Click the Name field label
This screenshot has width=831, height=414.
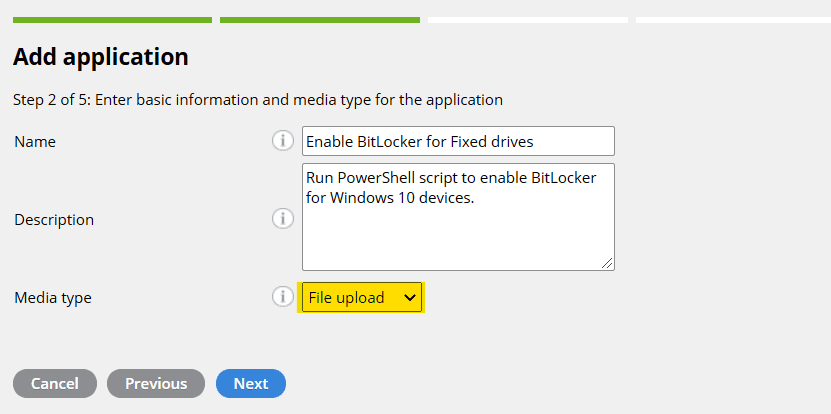(35, 142)
